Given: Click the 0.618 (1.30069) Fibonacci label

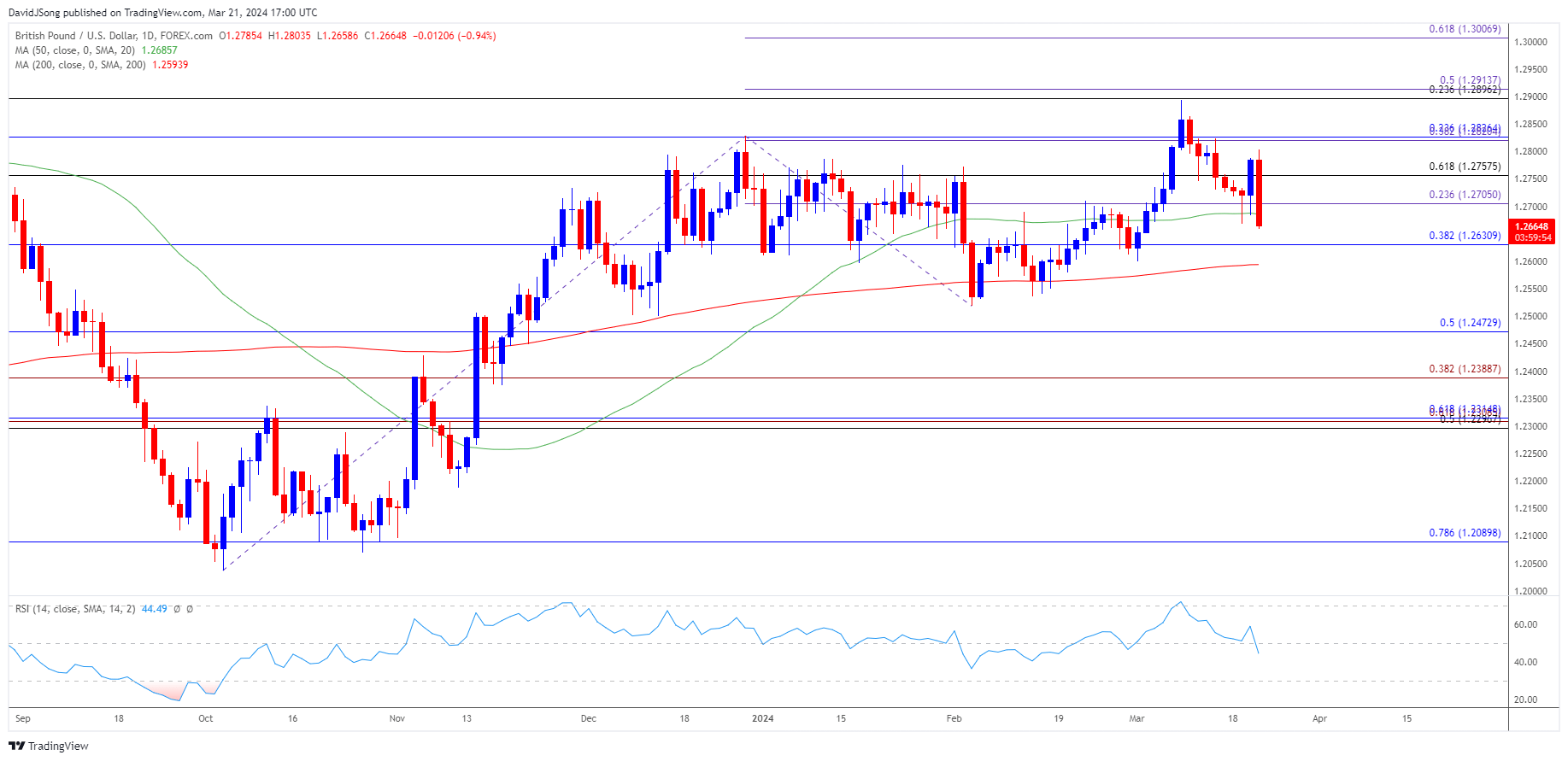Looking at the screenshot, I should 1465,29.
